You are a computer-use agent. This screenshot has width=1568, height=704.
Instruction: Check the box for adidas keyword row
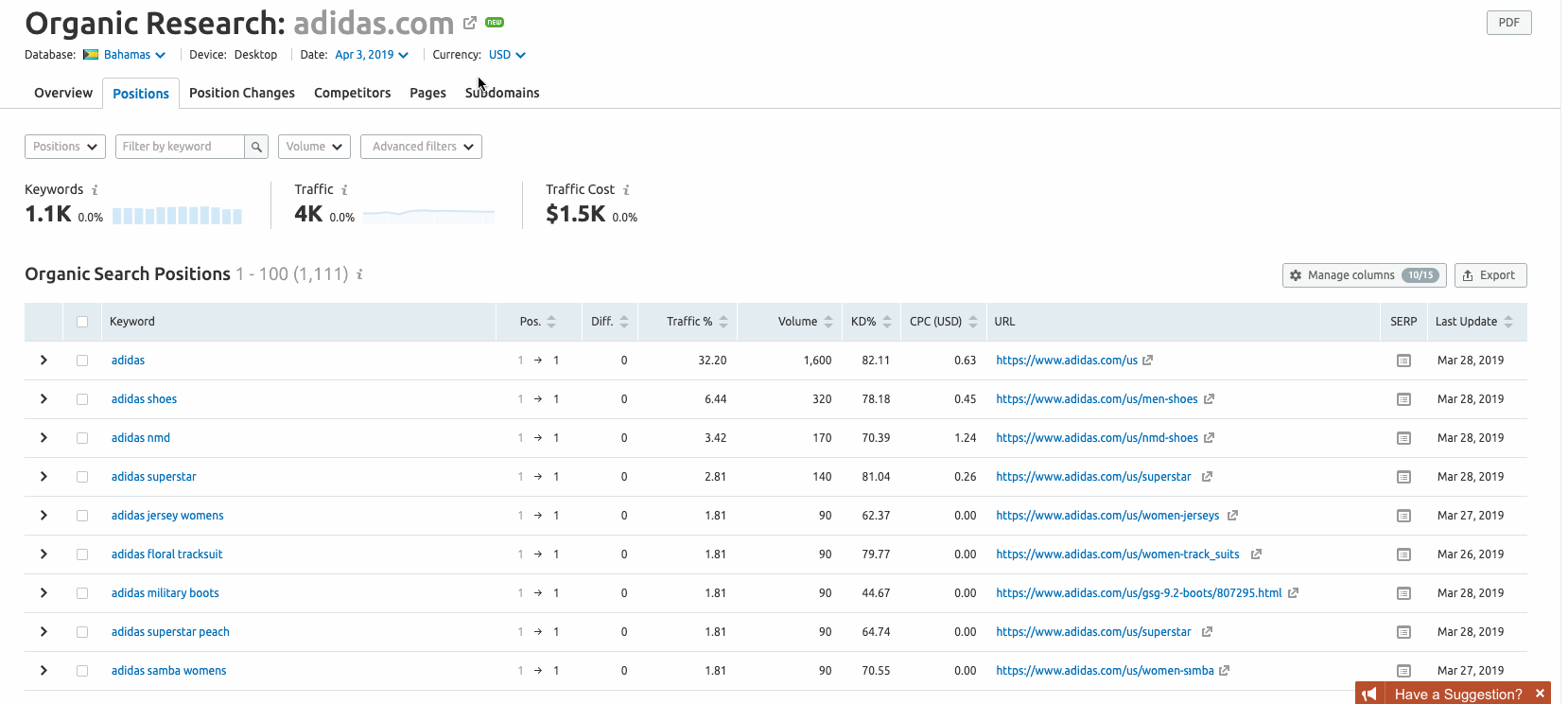point(82,361)
